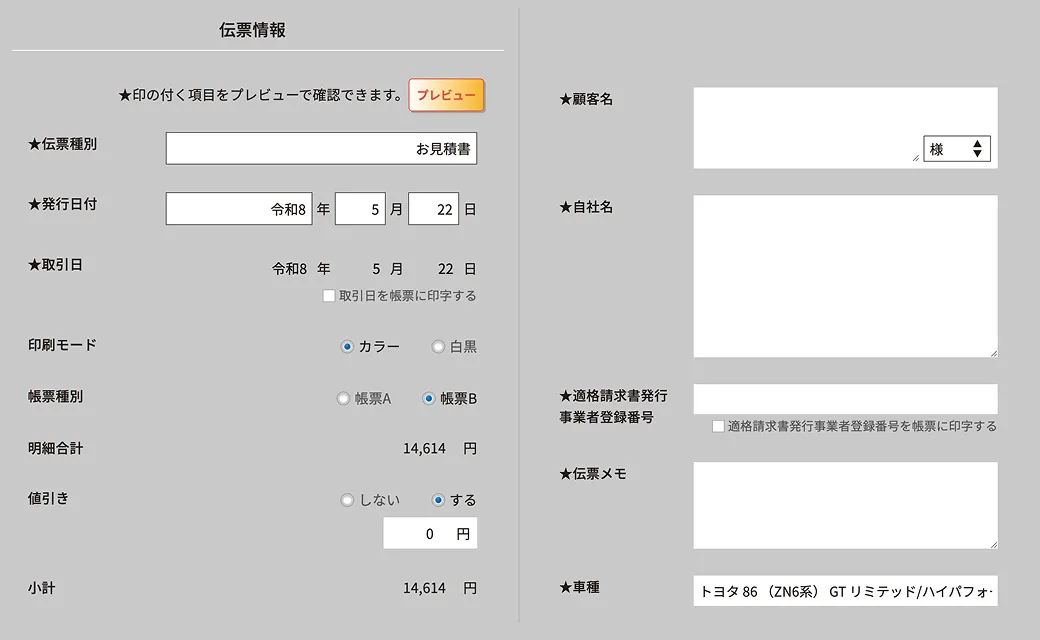Click the 車種 field with トヨタ 86
The height and width of the screenshot is (640, 1040).
(x=846, y=591)
